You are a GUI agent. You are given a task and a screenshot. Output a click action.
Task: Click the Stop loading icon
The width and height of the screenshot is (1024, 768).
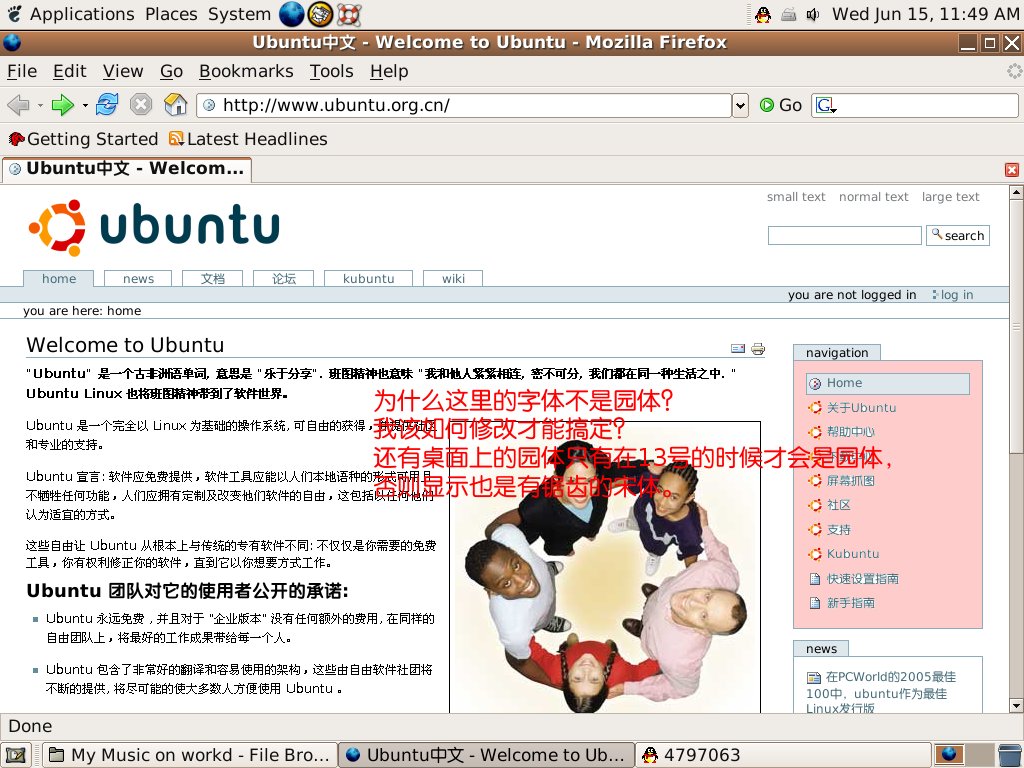click(140, 104)
